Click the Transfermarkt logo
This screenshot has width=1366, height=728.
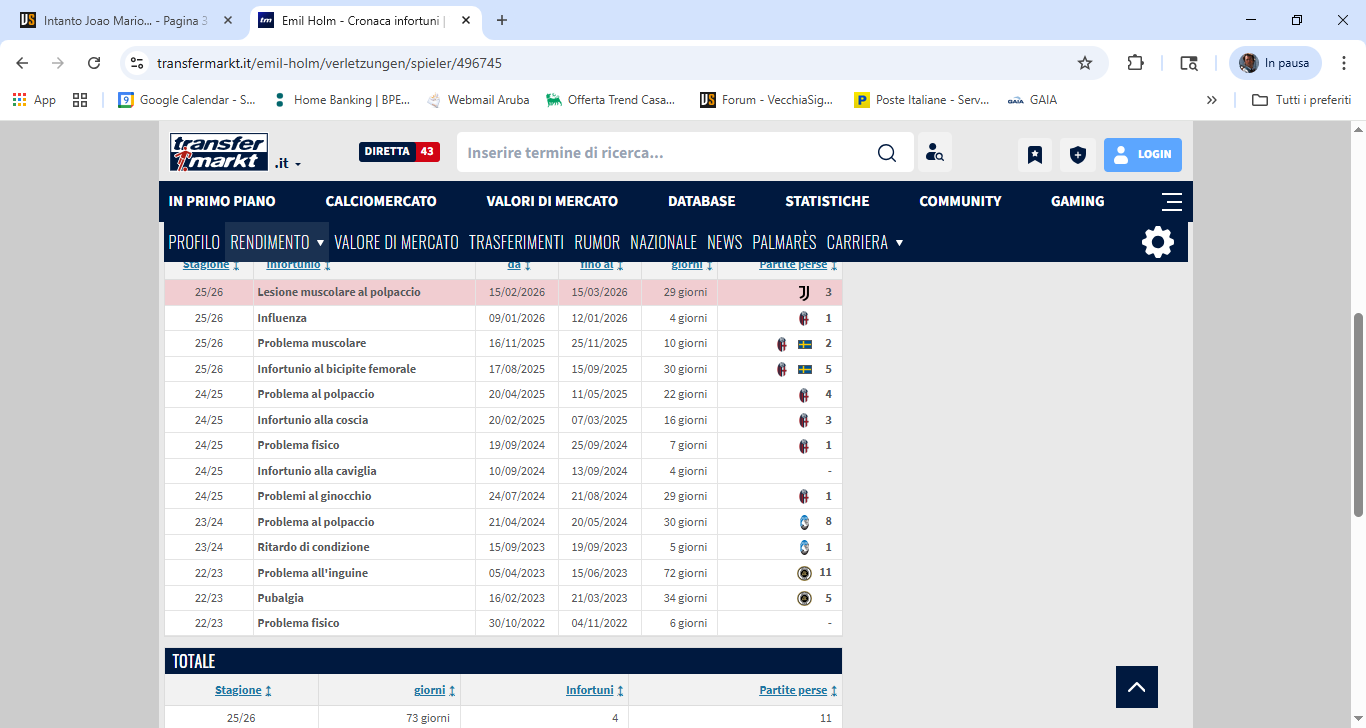click(x=218, y=152)
